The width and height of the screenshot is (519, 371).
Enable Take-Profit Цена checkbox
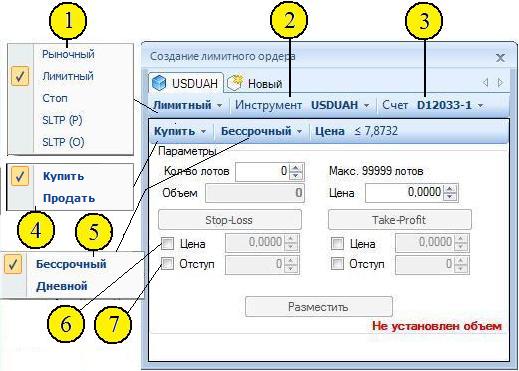coord(337,244)
